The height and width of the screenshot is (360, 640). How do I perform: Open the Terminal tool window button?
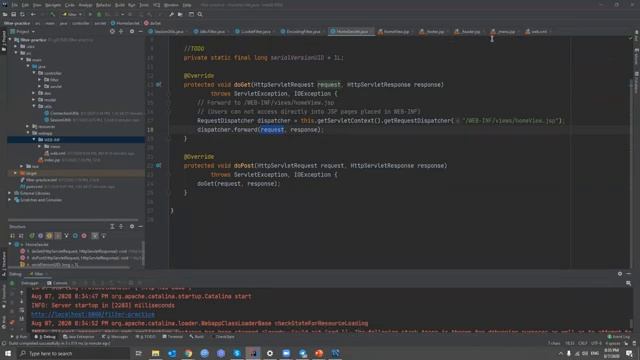(x=173, y=337)
